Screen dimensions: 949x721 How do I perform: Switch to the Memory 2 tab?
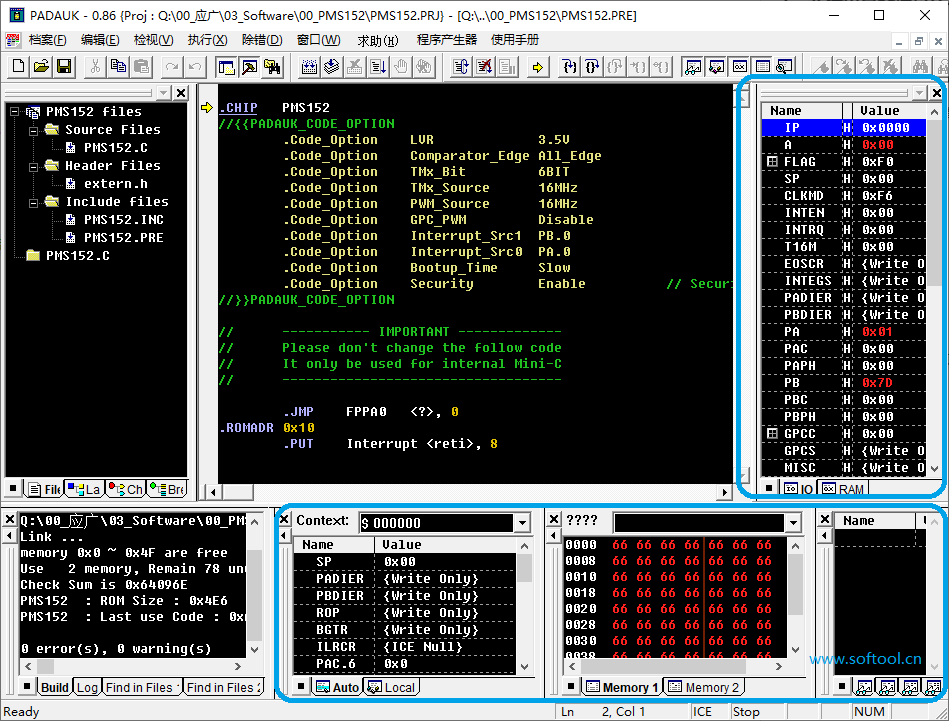[x=705, y=687]
